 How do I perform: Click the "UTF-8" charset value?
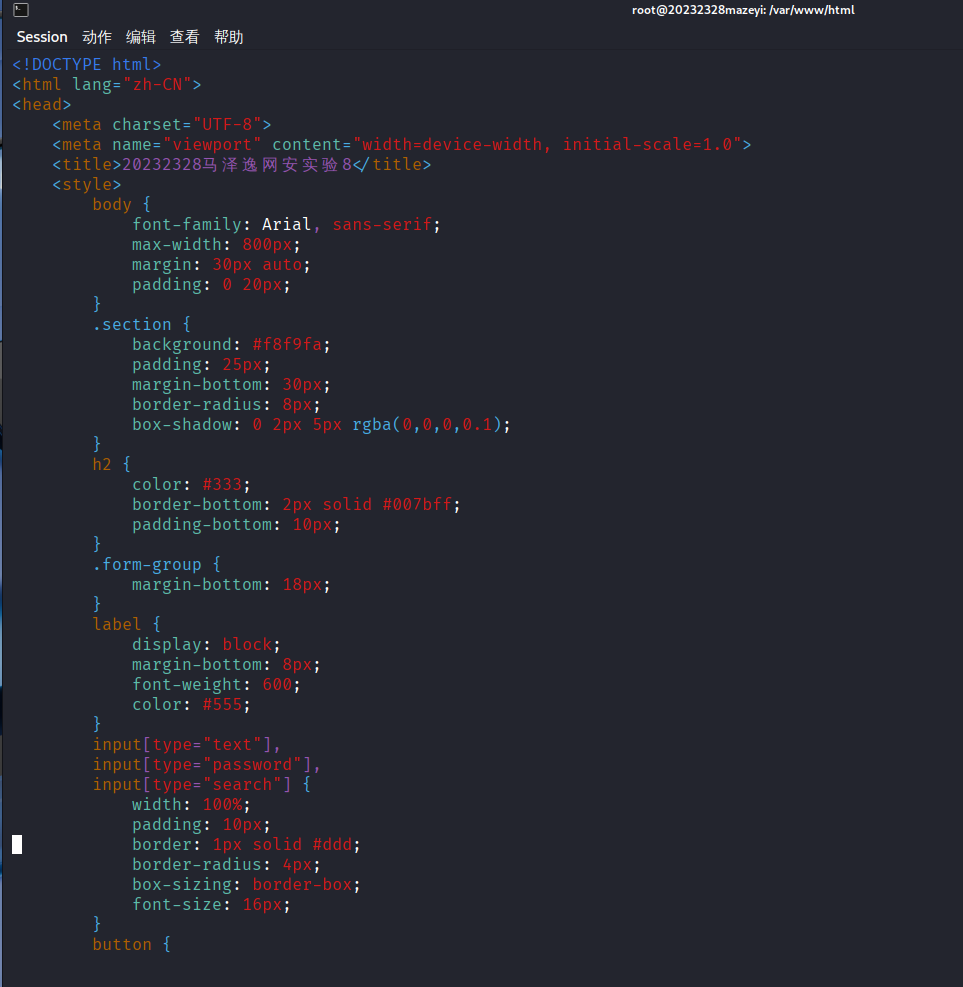[x=227, y=125]
